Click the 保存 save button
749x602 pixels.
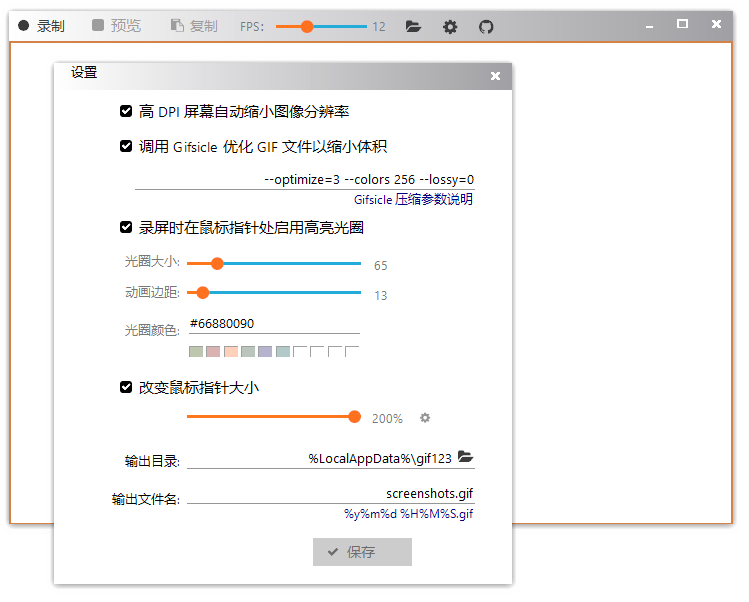[x=362, y=552]
